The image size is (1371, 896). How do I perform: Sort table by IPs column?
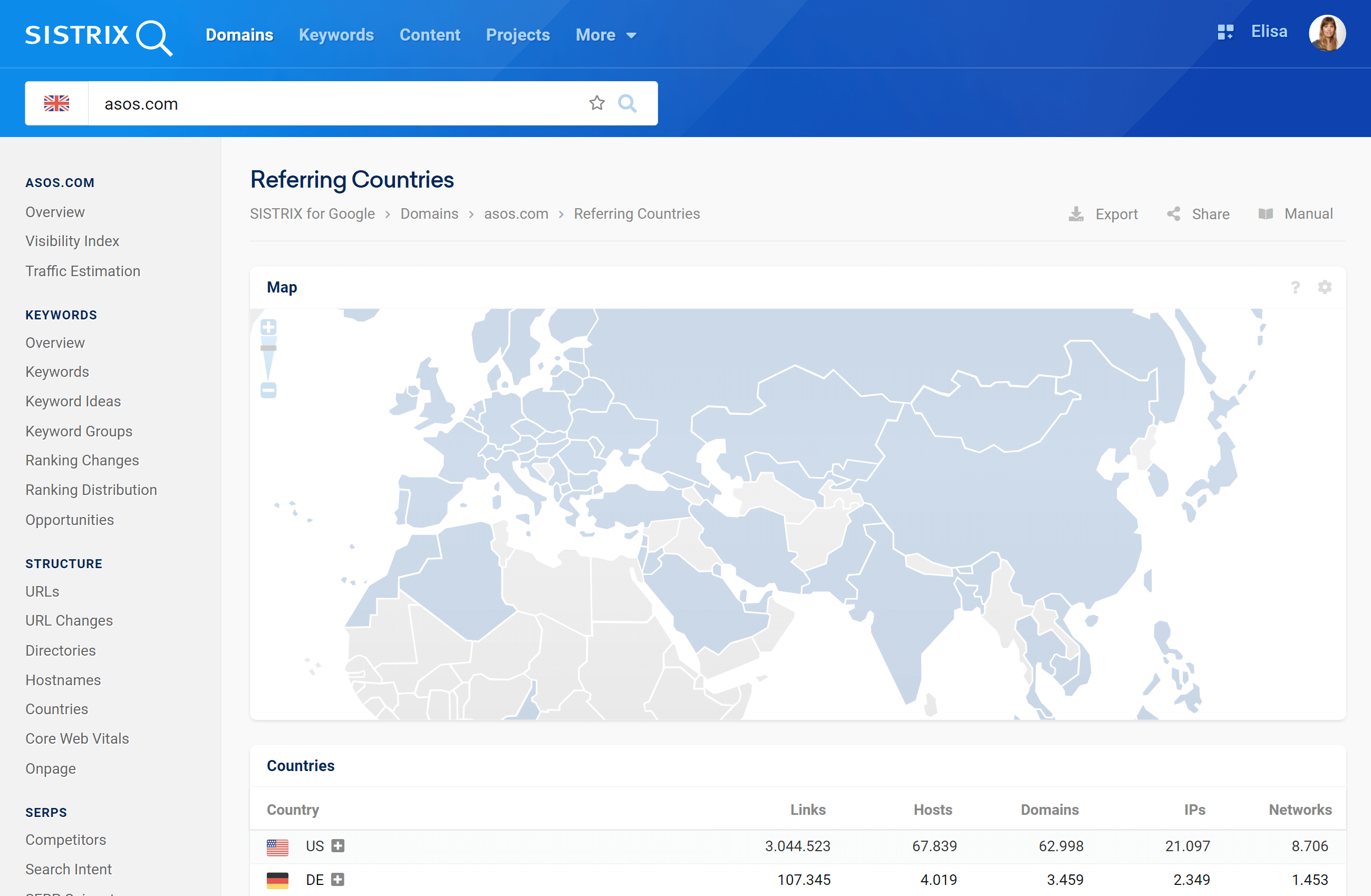(1195, 810)
